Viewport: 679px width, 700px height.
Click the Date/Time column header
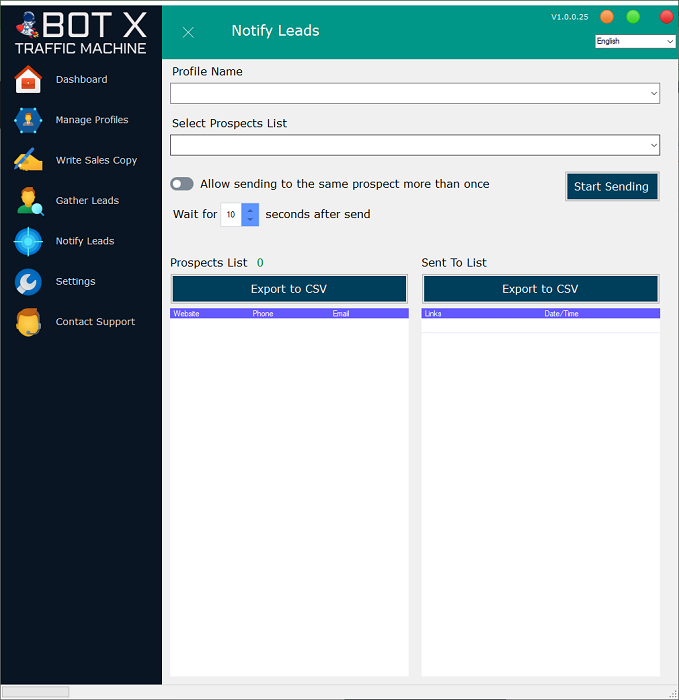click(561, 313)
